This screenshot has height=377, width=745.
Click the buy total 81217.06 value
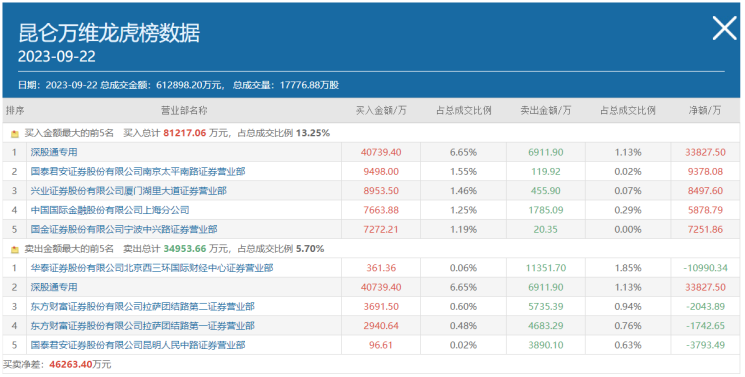tap(185, 133)
